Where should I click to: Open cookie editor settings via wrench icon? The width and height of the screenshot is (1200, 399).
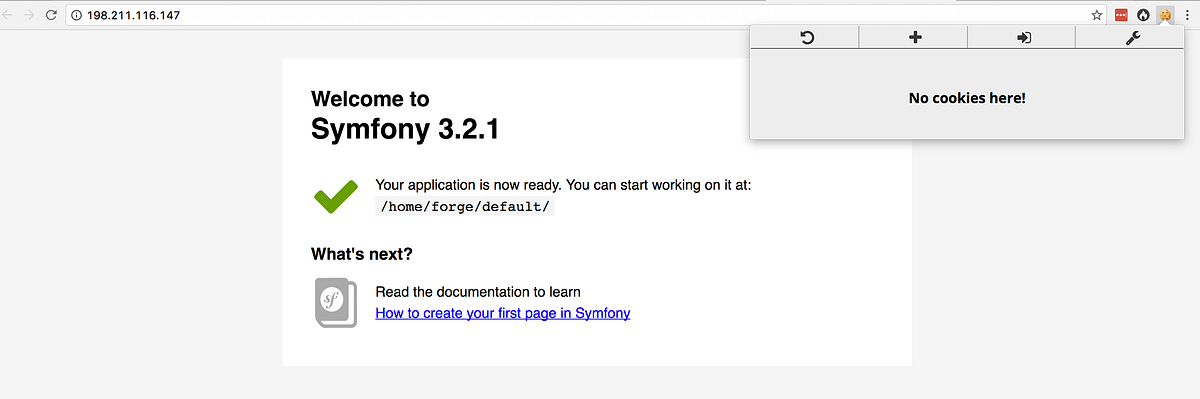1132,37
